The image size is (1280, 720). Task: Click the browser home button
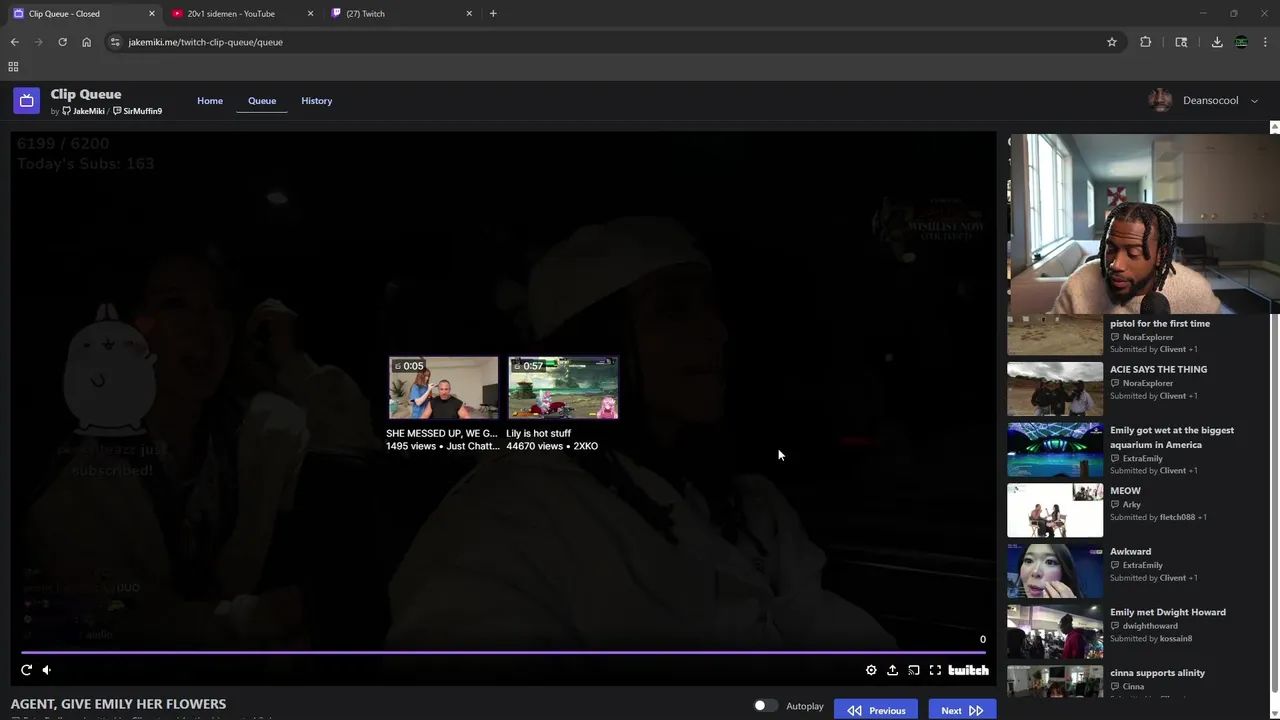(x=86, y=42)
